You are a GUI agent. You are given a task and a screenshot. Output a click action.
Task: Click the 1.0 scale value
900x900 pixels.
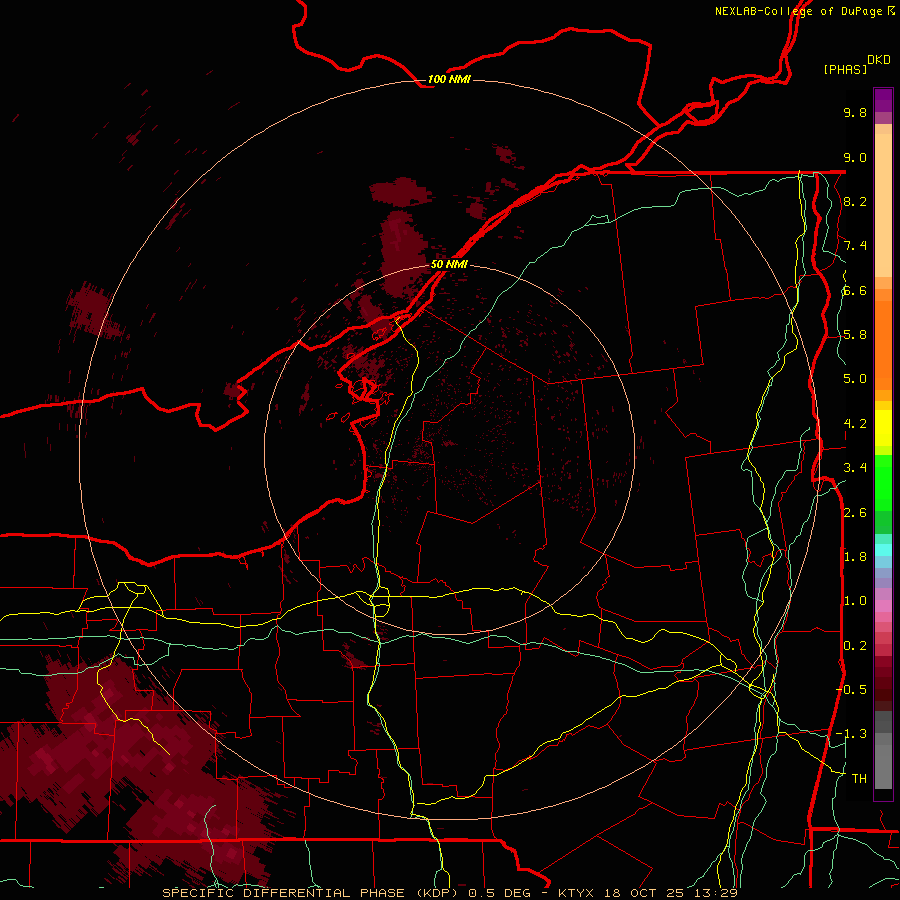855,601
